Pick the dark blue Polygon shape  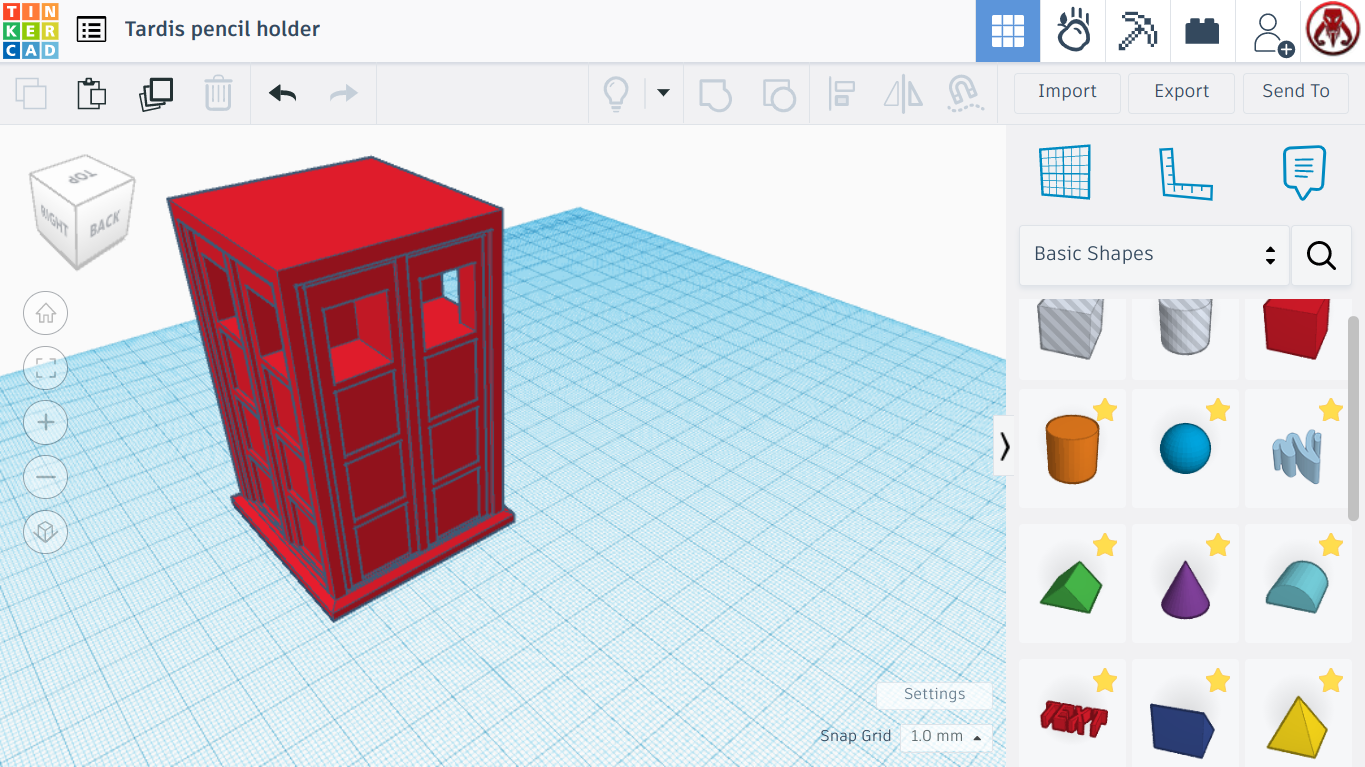[1185, 715]
